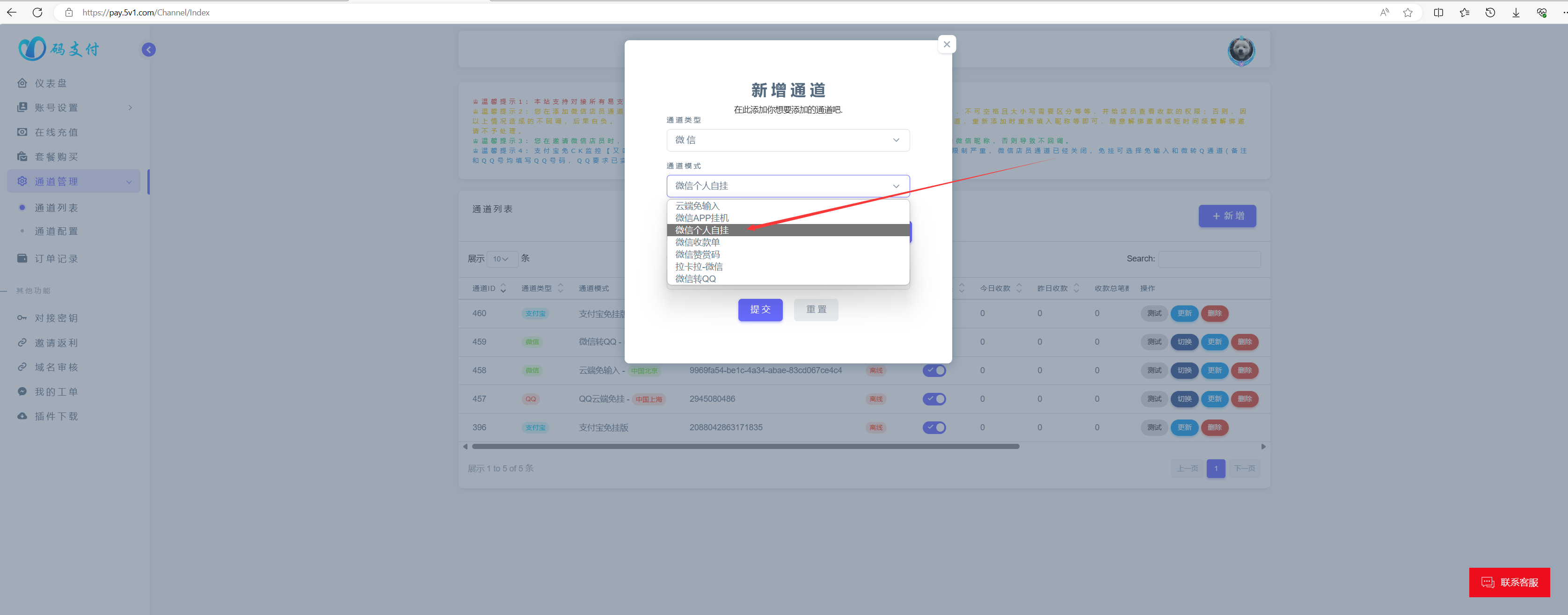Open 域名审核 page
Image resolution: width=1568 pixels, height=615 pixels.
pos(57,368)
